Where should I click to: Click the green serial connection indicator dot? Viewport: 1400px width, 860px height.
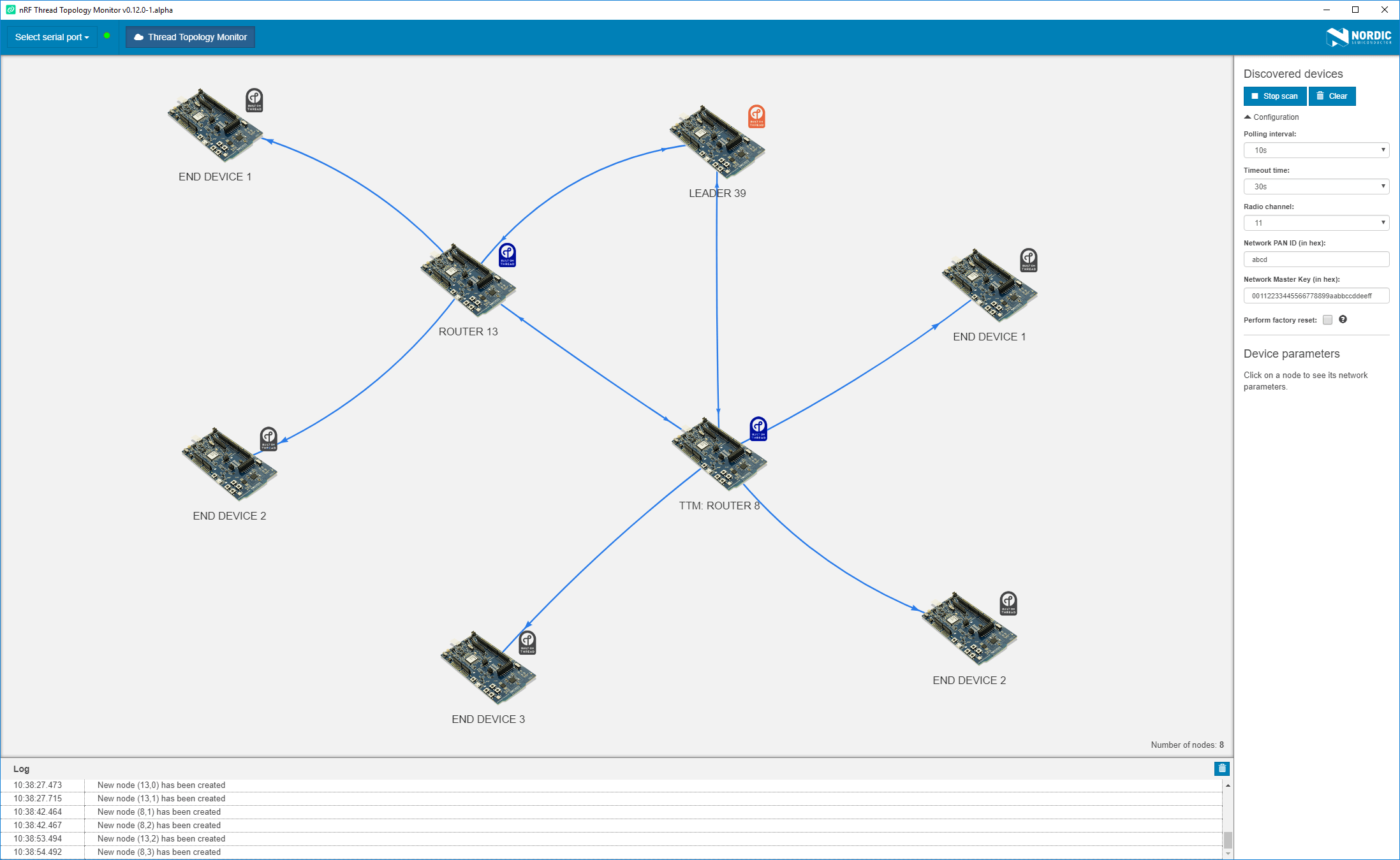tap(107, 36)
